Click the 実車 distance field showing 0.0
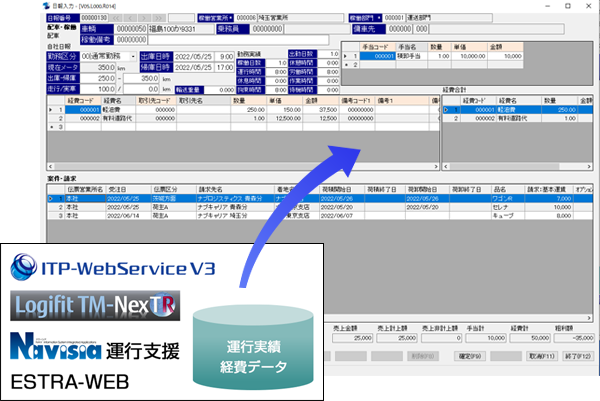The width and height of the screenshot is (600, 401). 141,89
